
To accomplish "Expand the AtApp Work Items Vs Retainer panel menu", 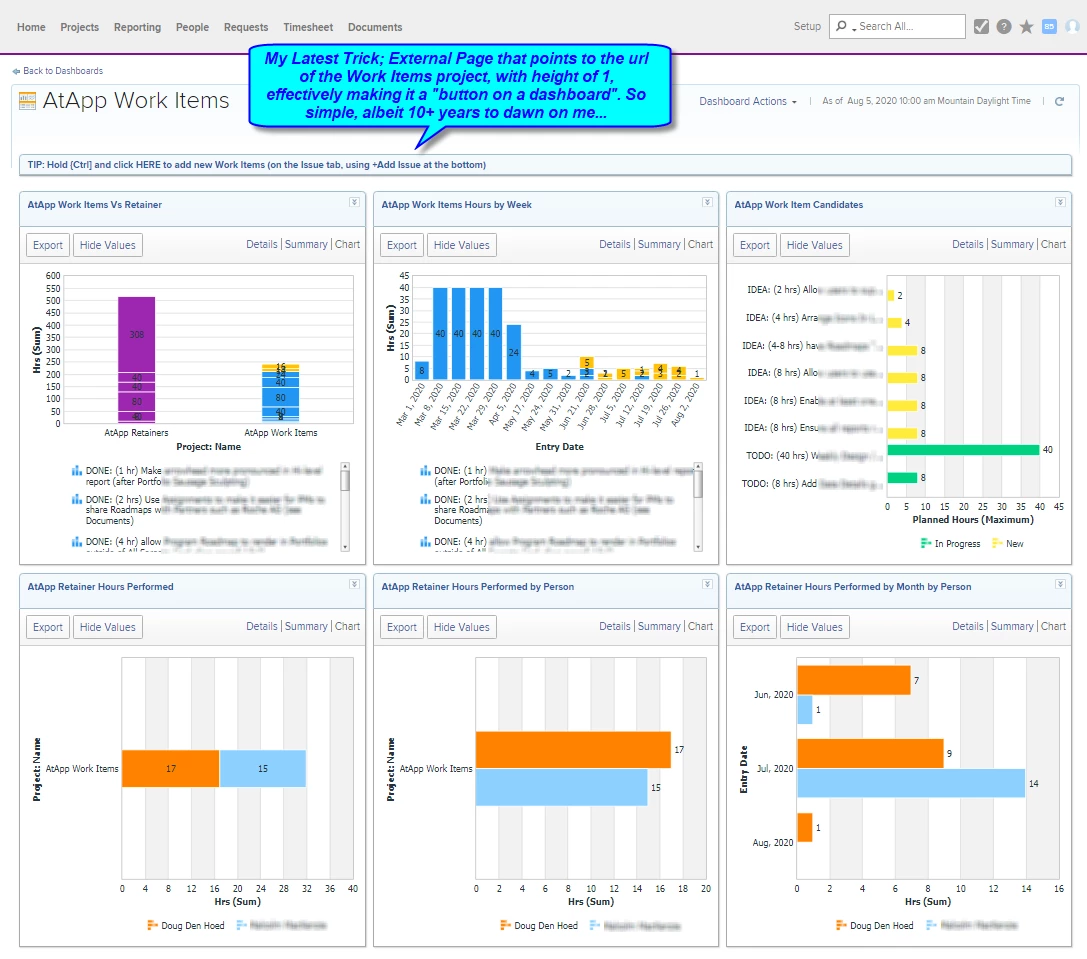I will pyautogui.click(x=354, y=202).
